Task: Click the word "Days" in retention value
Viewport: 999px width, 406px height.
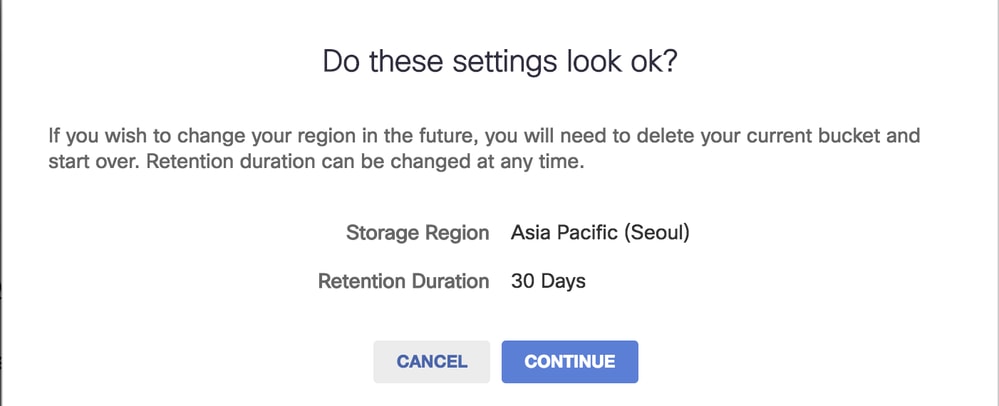Action: pyautogui.click(x=563, y=281)
